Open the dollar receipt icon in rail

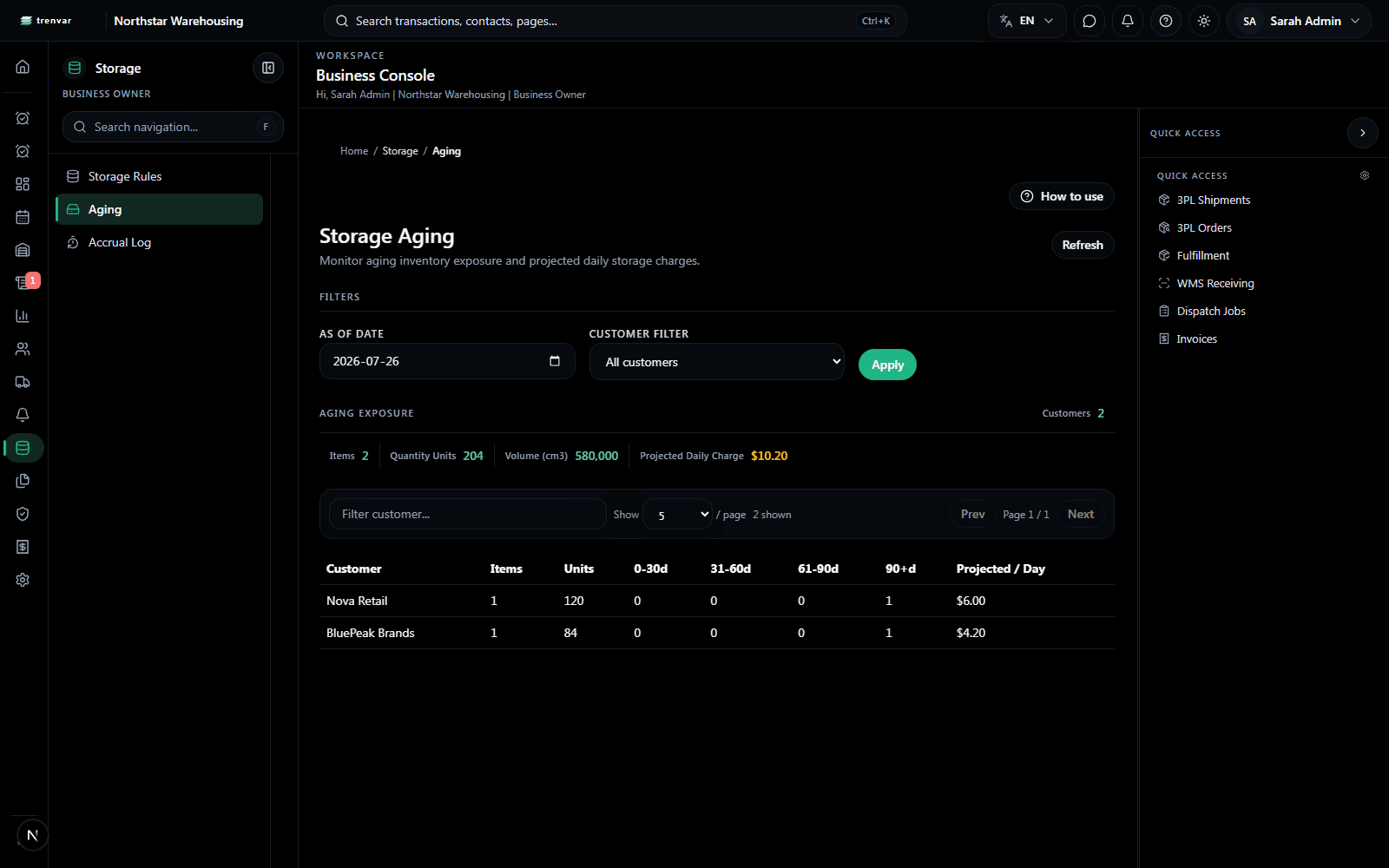click(23, 547)
